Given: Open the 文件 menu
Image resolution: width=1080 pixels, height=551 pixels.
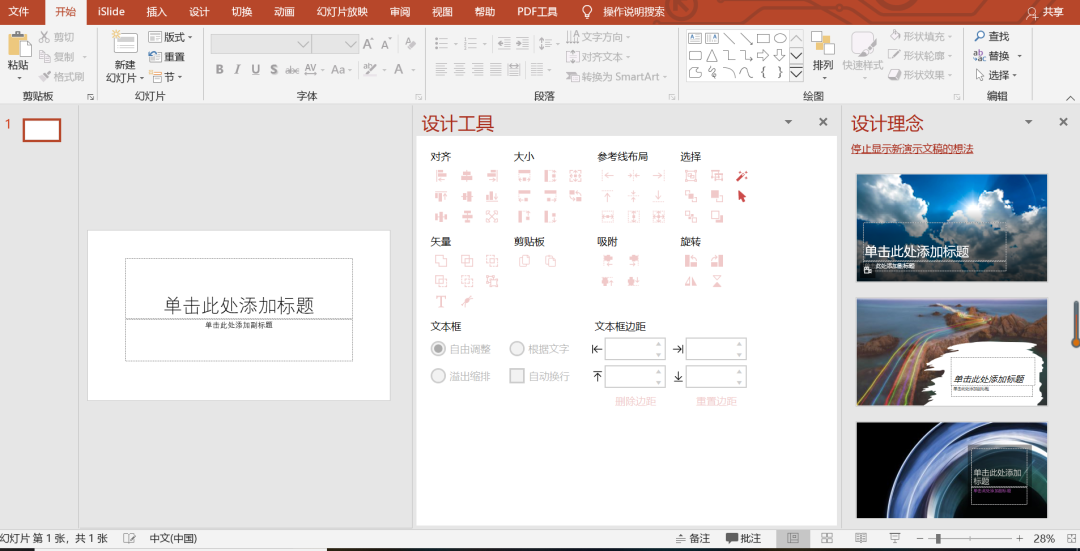Looking at the screenshot, I should pos(19,12).
